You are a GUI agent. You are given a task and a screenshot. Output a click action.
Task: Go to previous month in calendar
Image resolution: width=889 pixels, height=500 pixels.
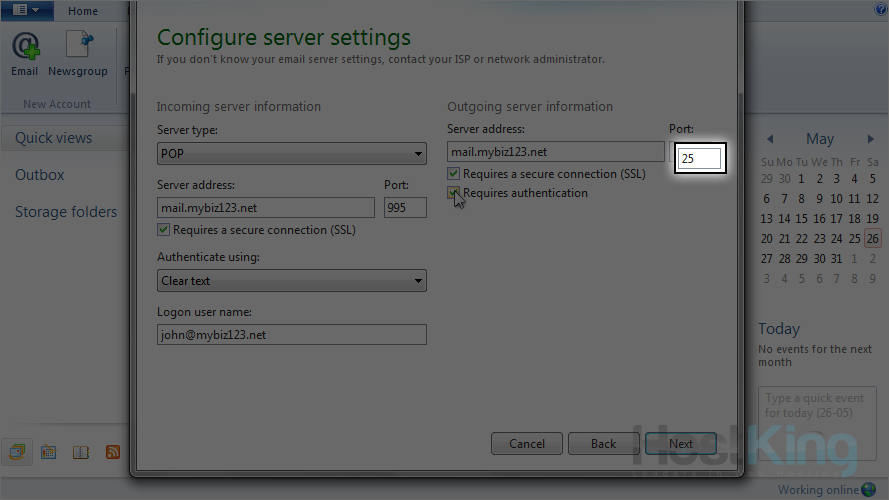(769, 139)
